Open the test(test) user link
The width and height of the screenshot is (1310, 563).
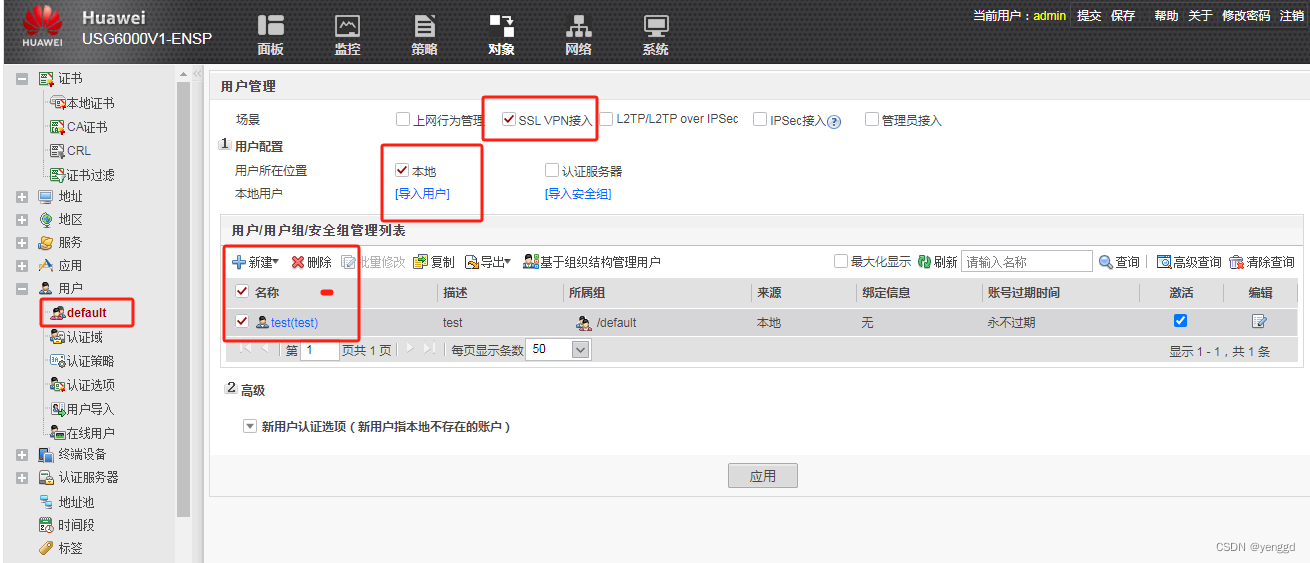[x=294, y=323]
